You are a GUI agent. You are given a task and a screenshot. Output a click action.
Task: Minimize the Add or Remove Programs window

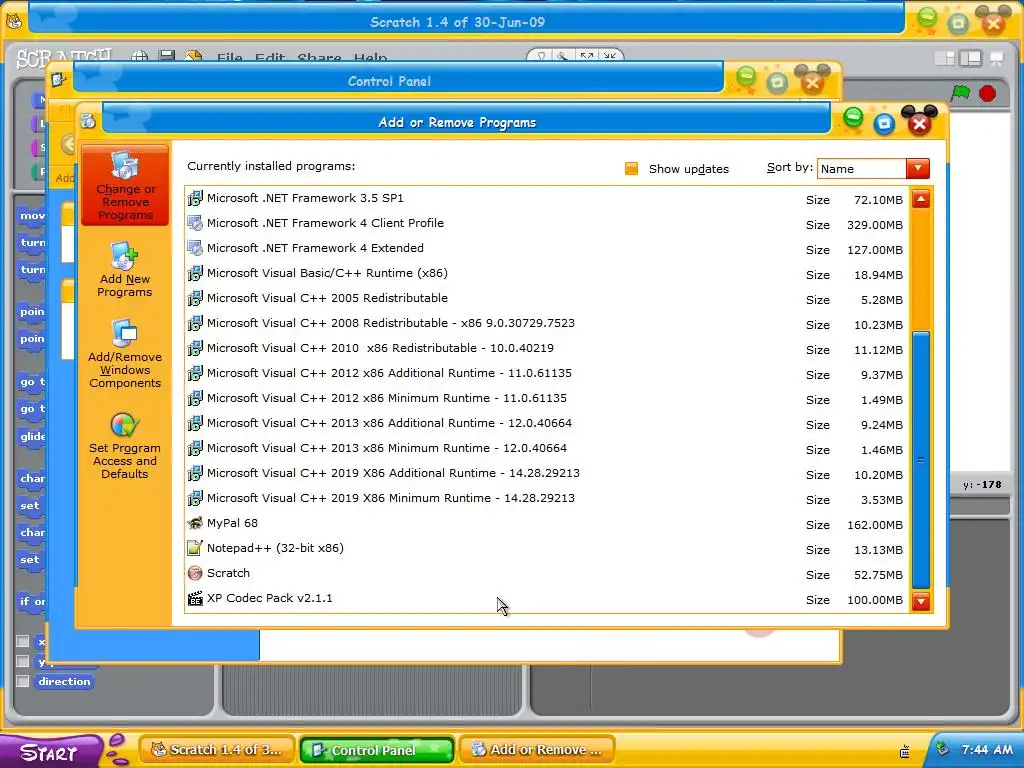click(853, 118)
